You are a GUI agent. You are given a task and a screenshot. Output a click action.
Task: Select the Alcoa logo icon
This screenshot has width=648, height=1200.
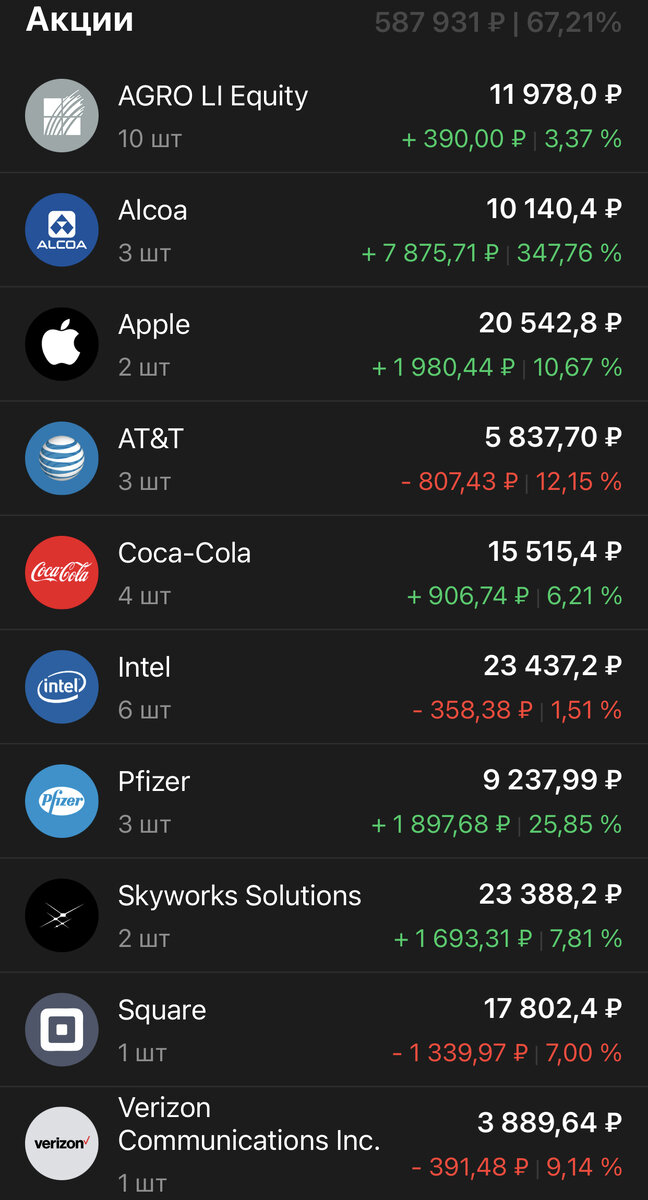[60, 229]
